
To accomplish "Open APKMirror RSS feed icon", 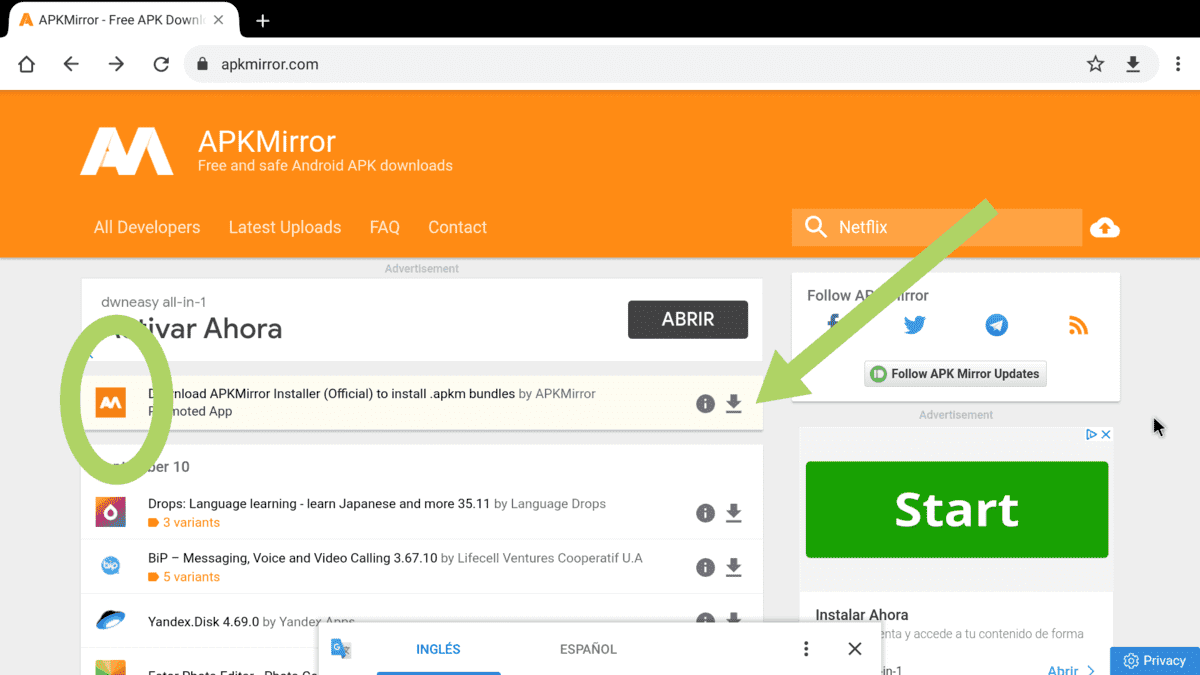I will (1078, 325).
